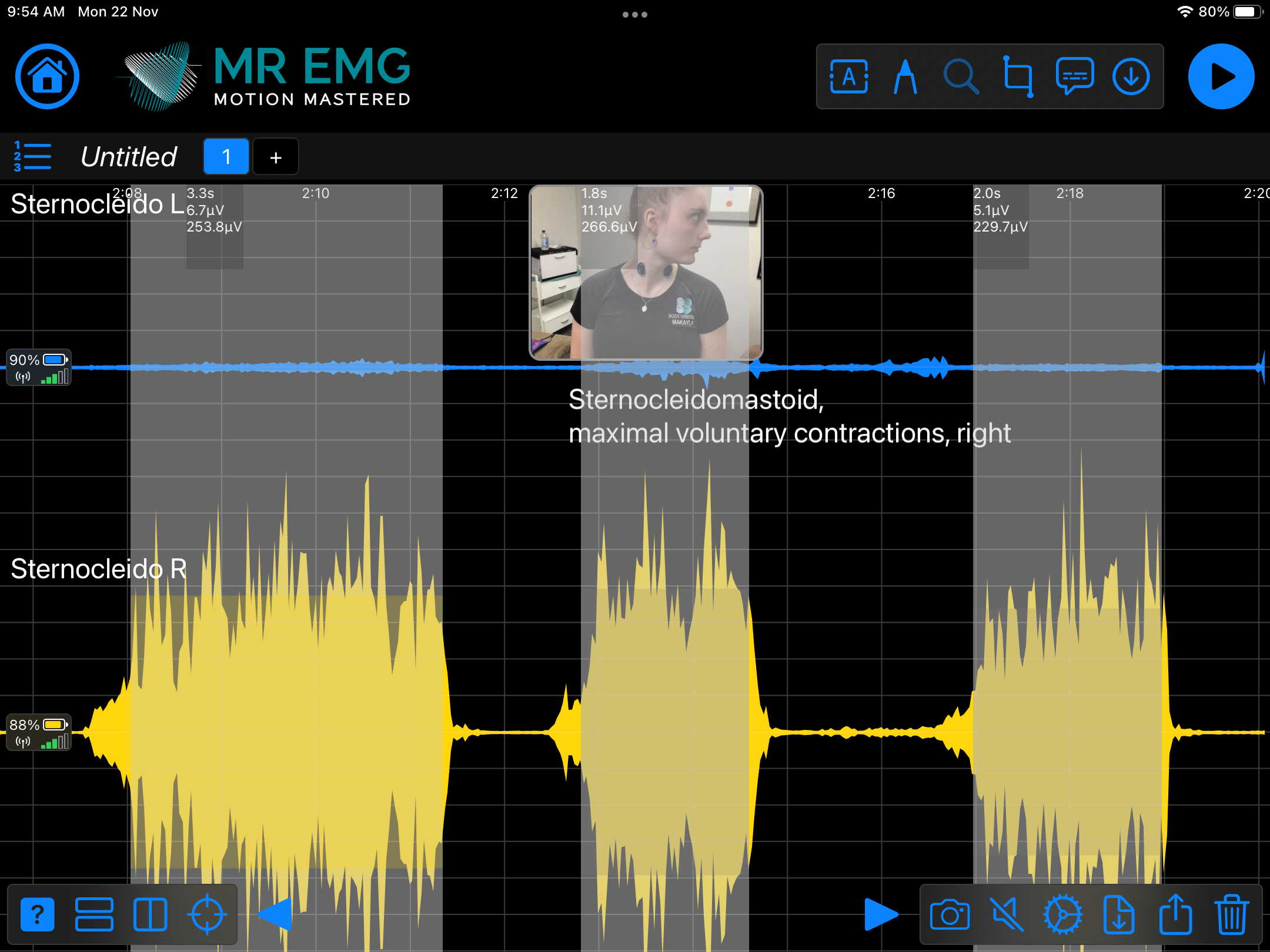Select the 3.3s region measurement label
Viewport: 1270px width, 952px height.
[x=200, y=193]
